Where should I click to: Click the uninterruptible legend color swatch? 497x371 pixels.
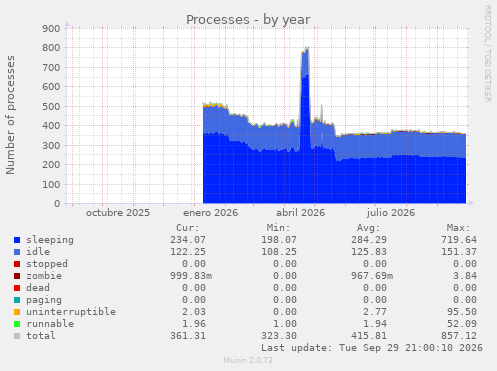[x=17, y=312]
